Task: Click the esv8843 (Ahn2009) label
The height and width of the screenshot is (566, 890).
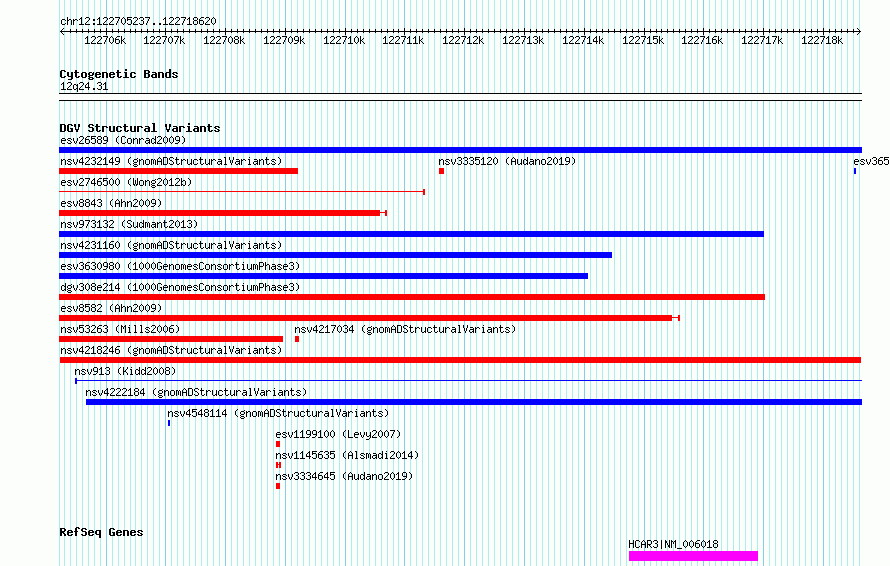Action: [x=111, y=203]
